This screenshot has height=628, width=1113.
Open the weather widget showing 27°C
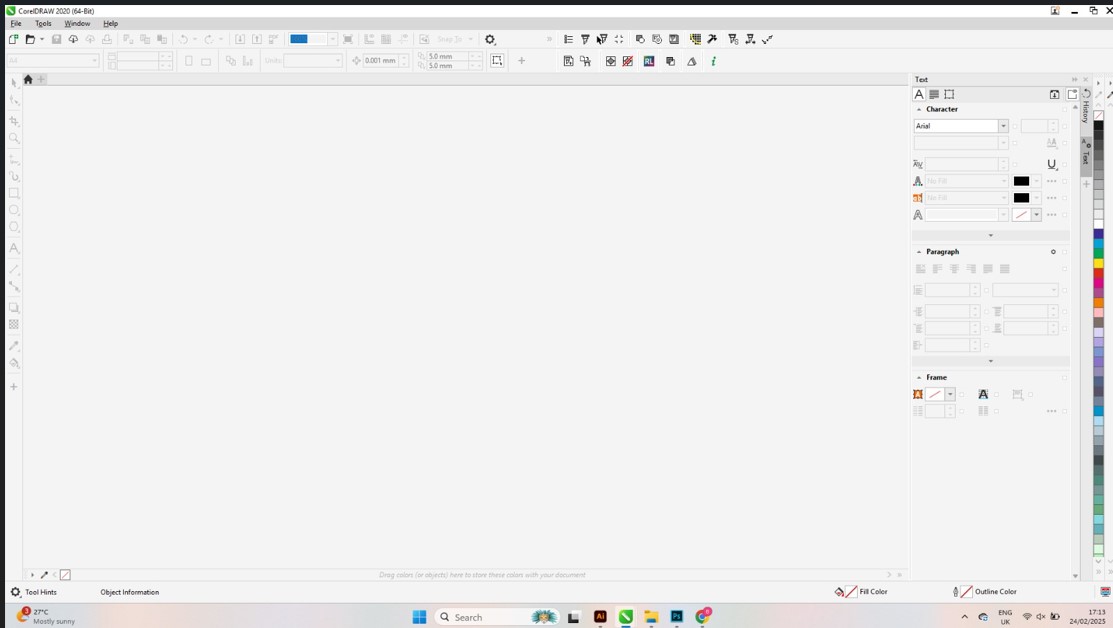pos(46,616)
